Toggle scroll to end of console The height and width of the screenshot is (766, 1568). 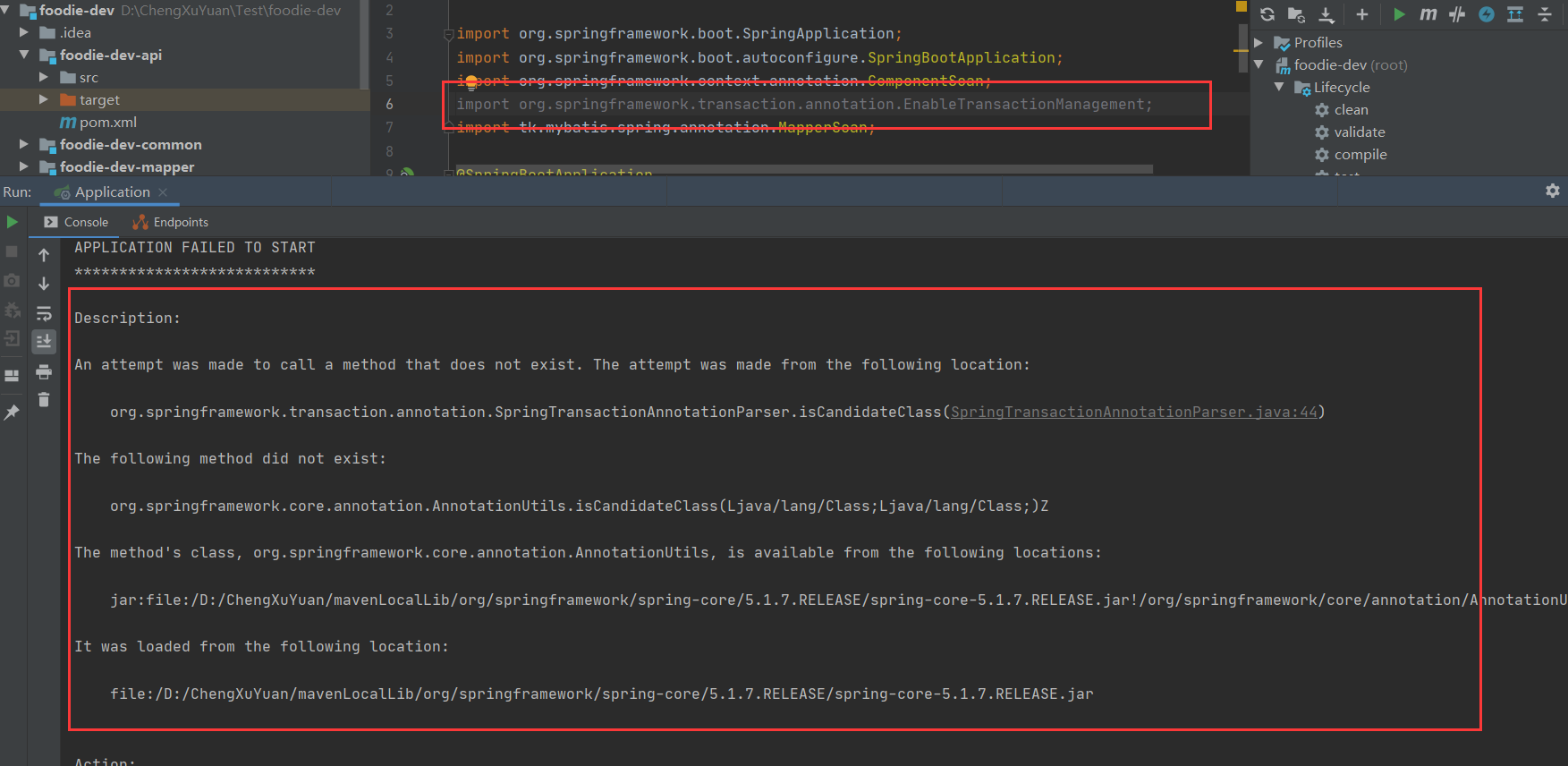[x=44, y=342]
